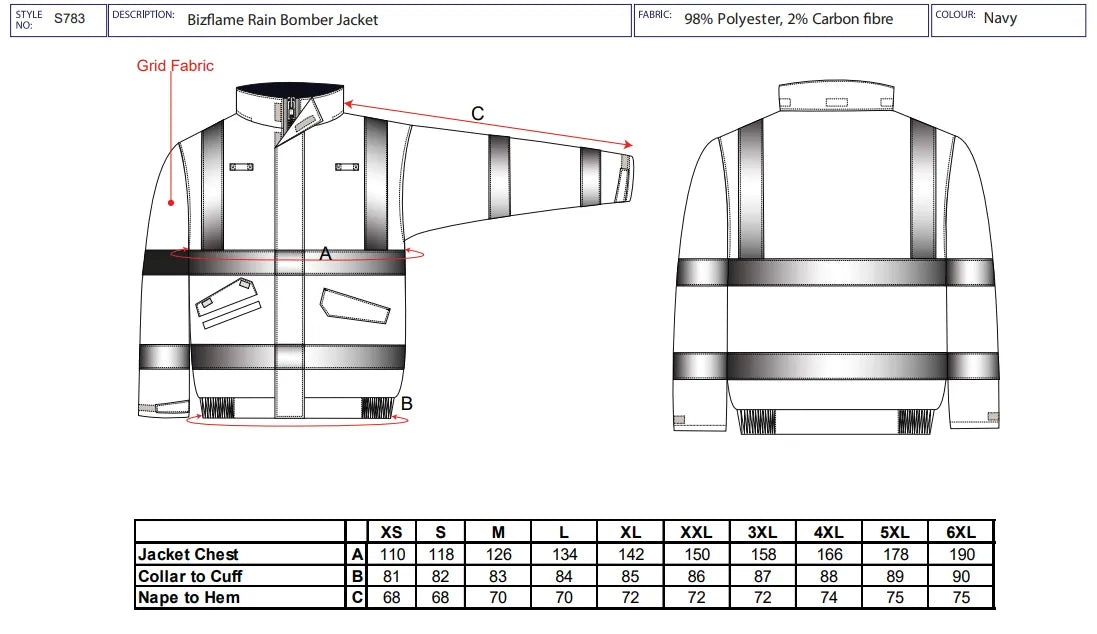Click the 74 Nape to Hem 4XL cell

click(830, 598)
